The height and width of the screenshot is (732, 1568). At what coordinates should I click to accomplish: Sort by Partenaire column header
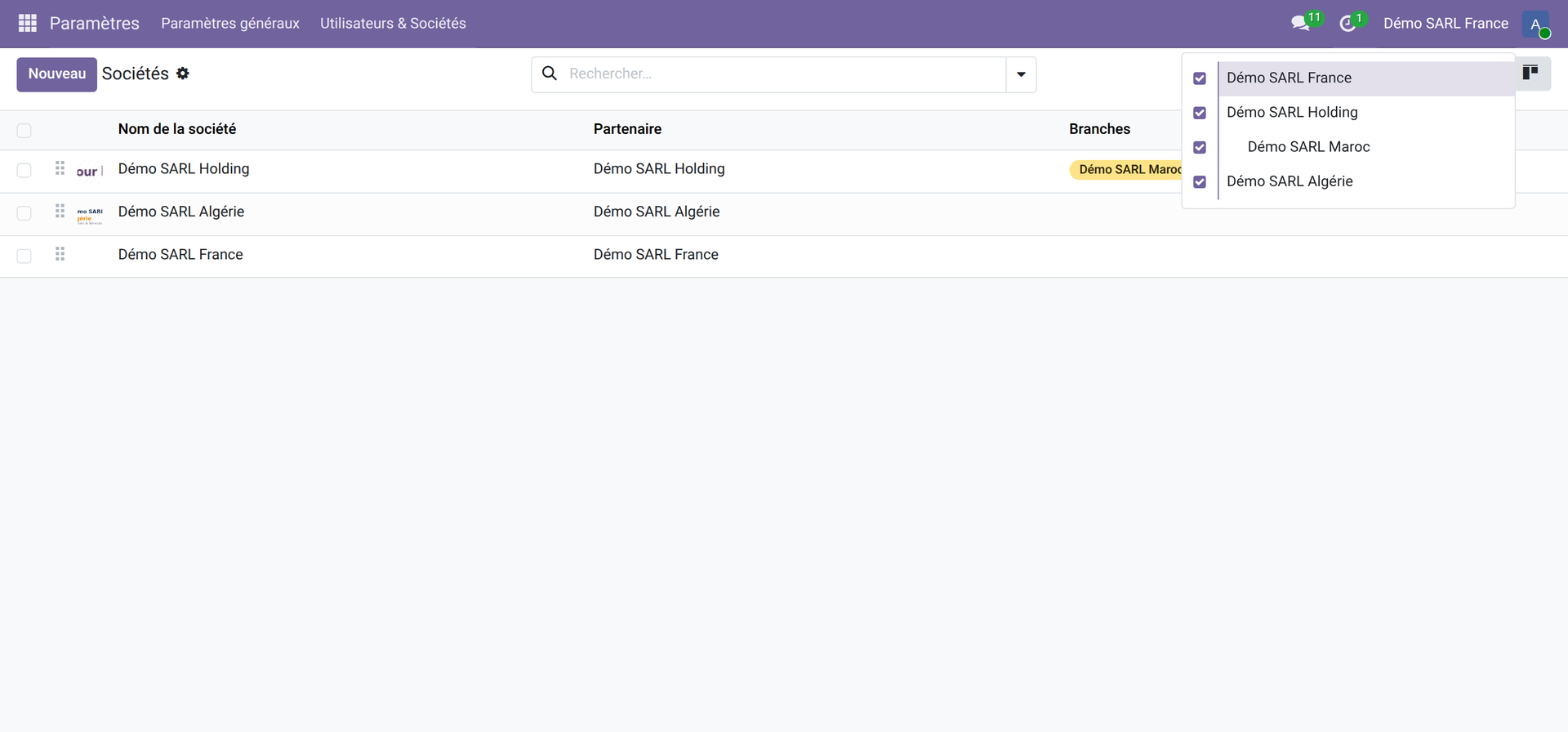pos(627,129)
